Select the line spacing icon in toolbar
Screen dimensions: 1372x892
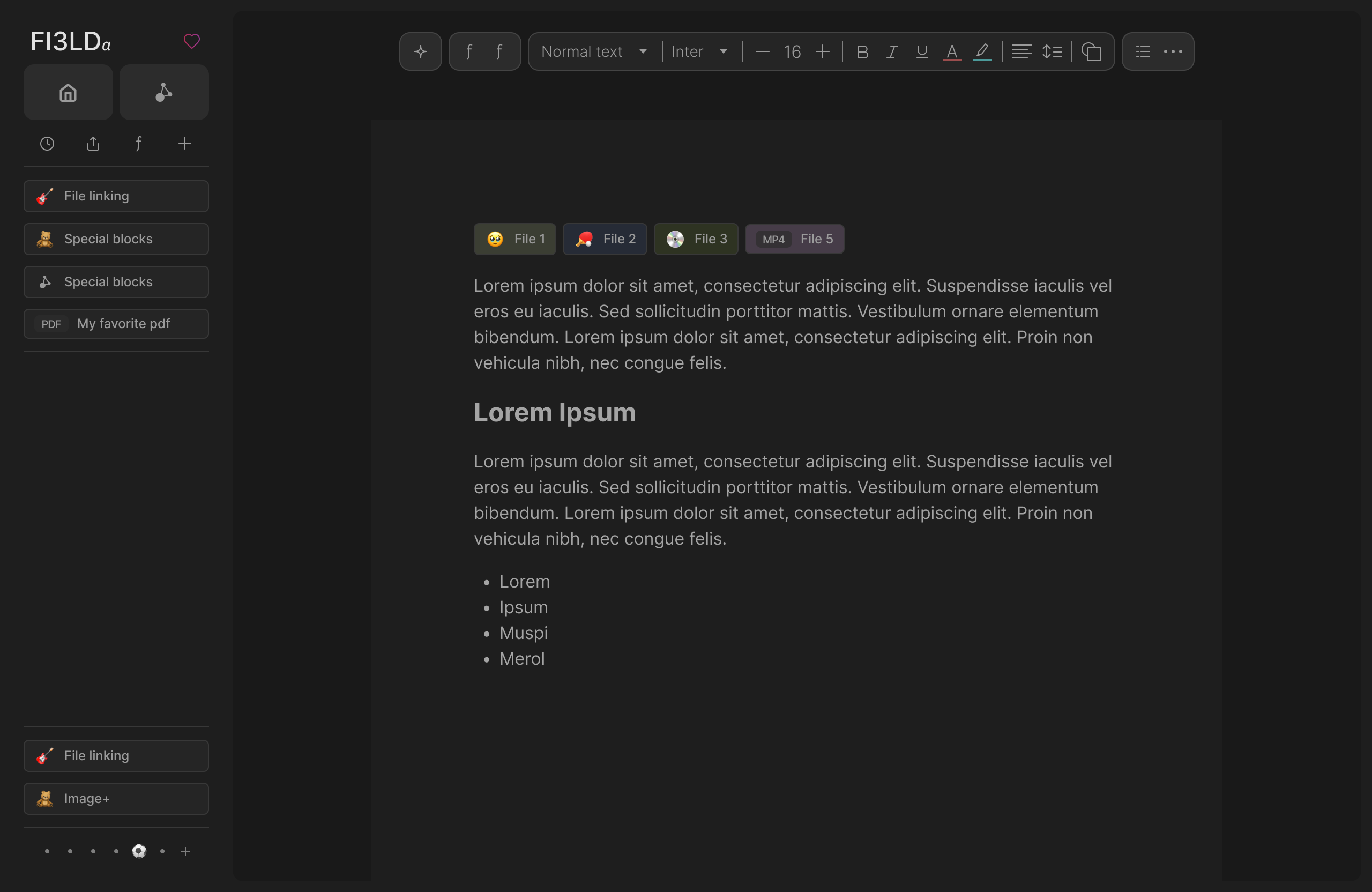pyautogui.click(x=1052, y=51)
